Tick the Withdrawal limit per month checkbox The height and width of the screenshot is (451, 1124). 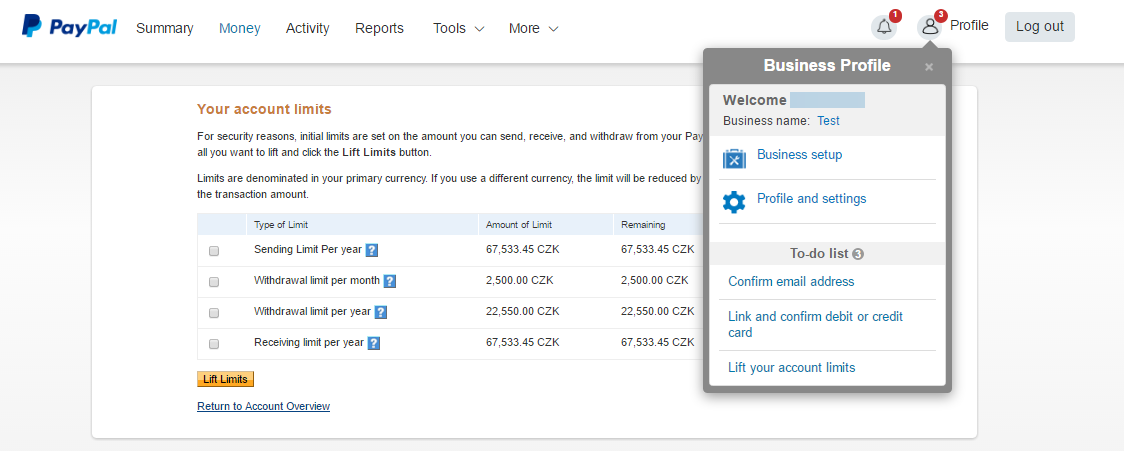pyautogui.click(x=214, y=282)
